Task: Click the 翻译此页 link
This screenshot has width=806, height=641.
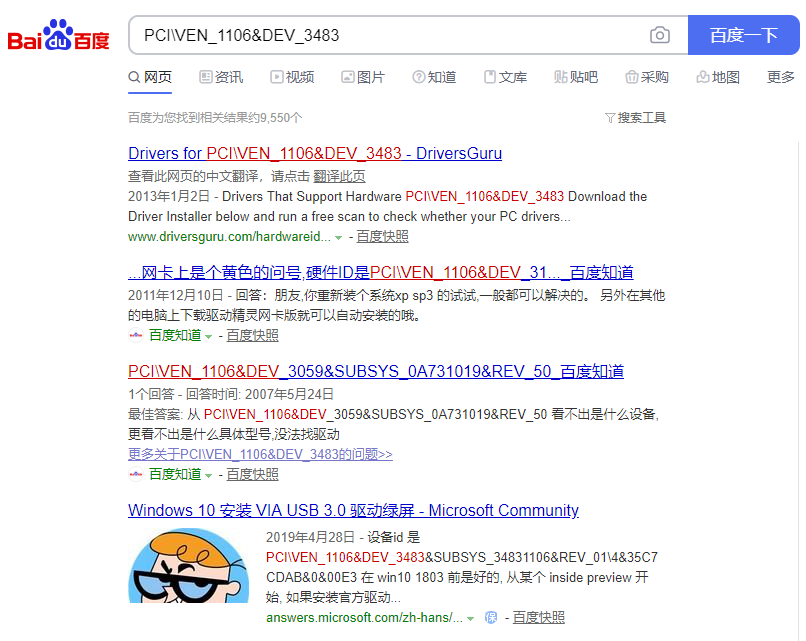Action: tap(339, 176)
